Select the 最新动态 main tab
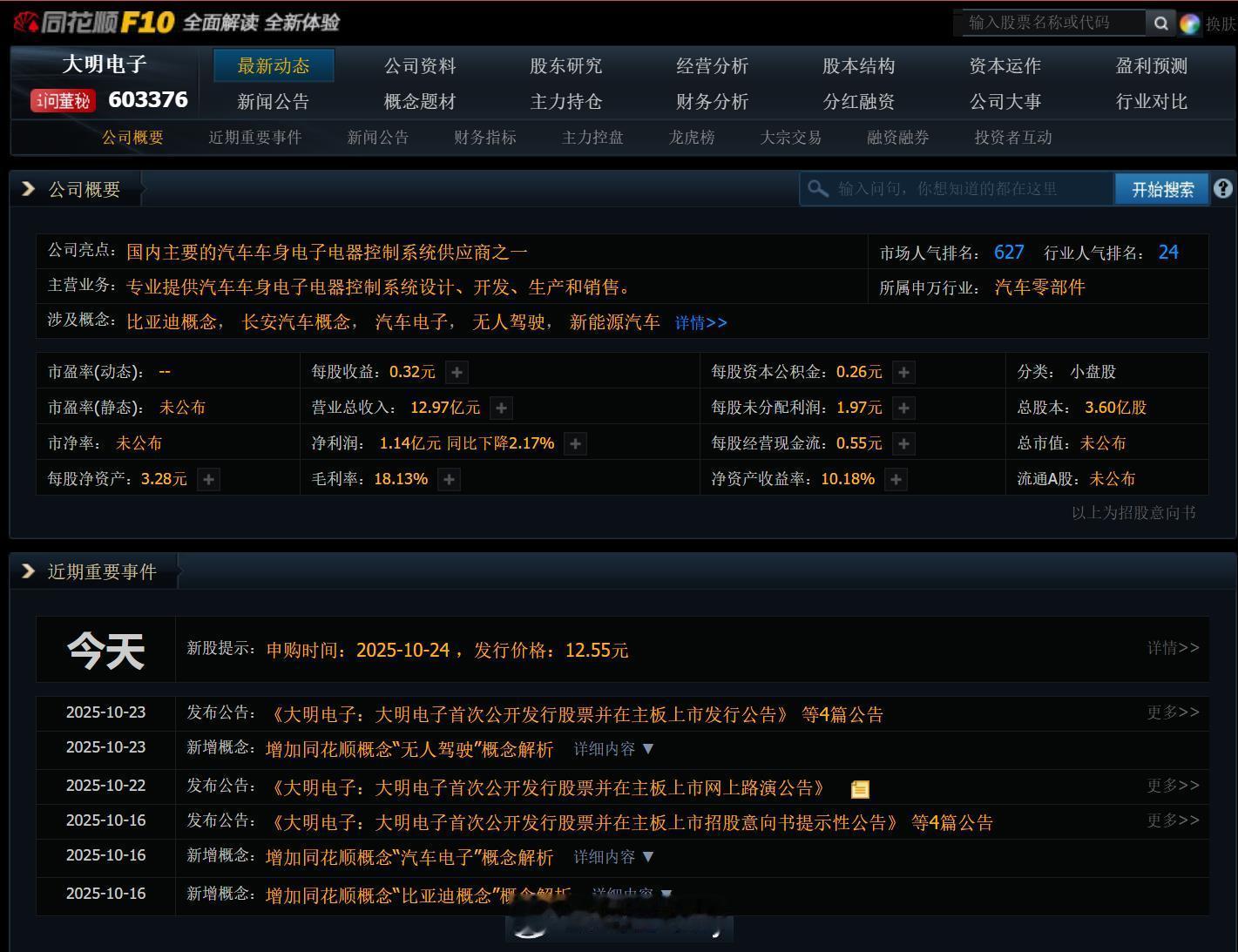This screenshot has width=1238, height=952. [x=274, y=65]
